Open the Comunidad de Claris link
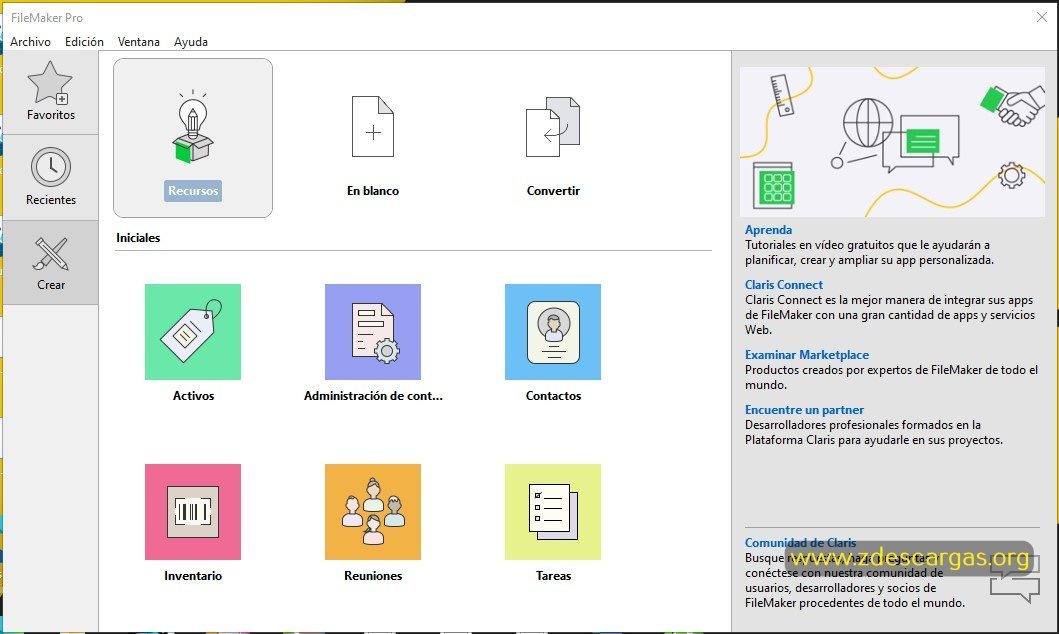The image size is (1059, 634). pyautogui.click(x=800, y=543)
